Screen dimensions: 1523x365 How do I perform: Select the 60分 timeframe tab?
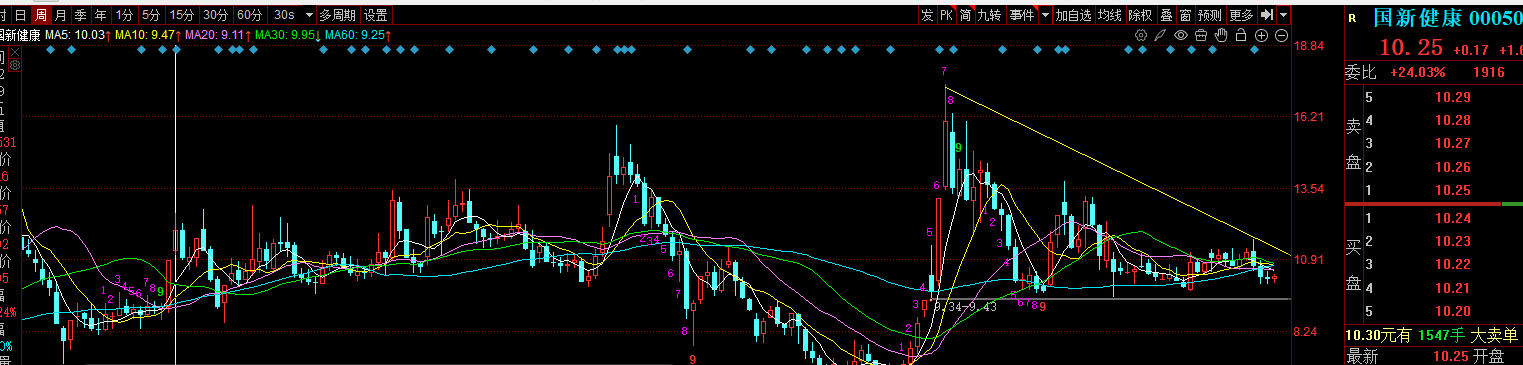coord(249,15)
